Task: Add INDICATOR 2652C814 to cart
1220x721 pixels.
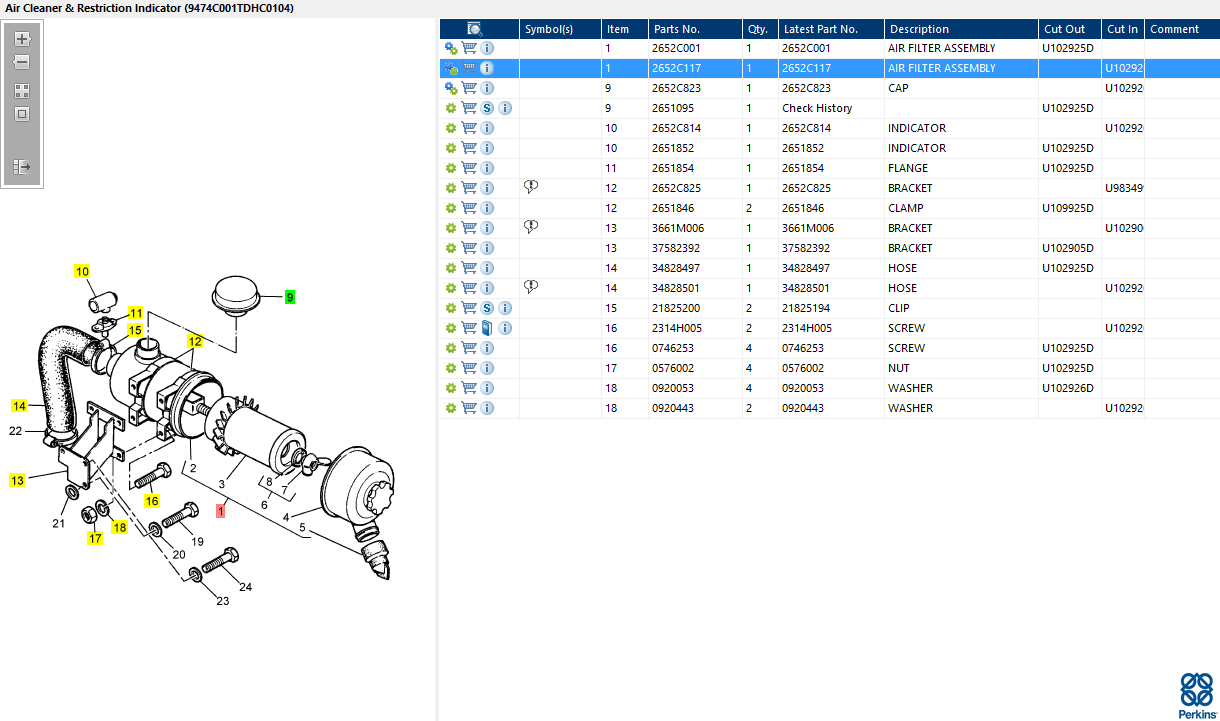Action: pyautogui.click(x=469, y=128)
